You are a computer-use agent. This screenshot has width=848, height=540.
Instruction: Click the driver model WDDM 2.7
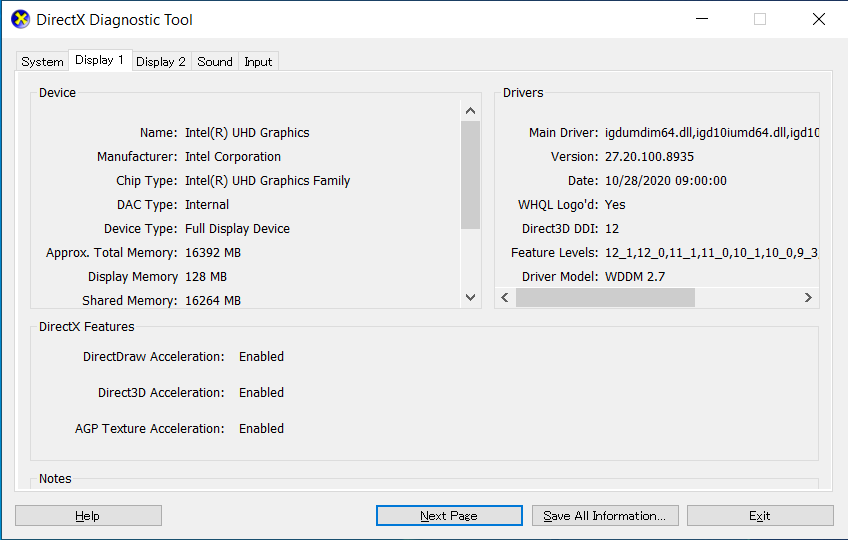[x=635, y=276]
